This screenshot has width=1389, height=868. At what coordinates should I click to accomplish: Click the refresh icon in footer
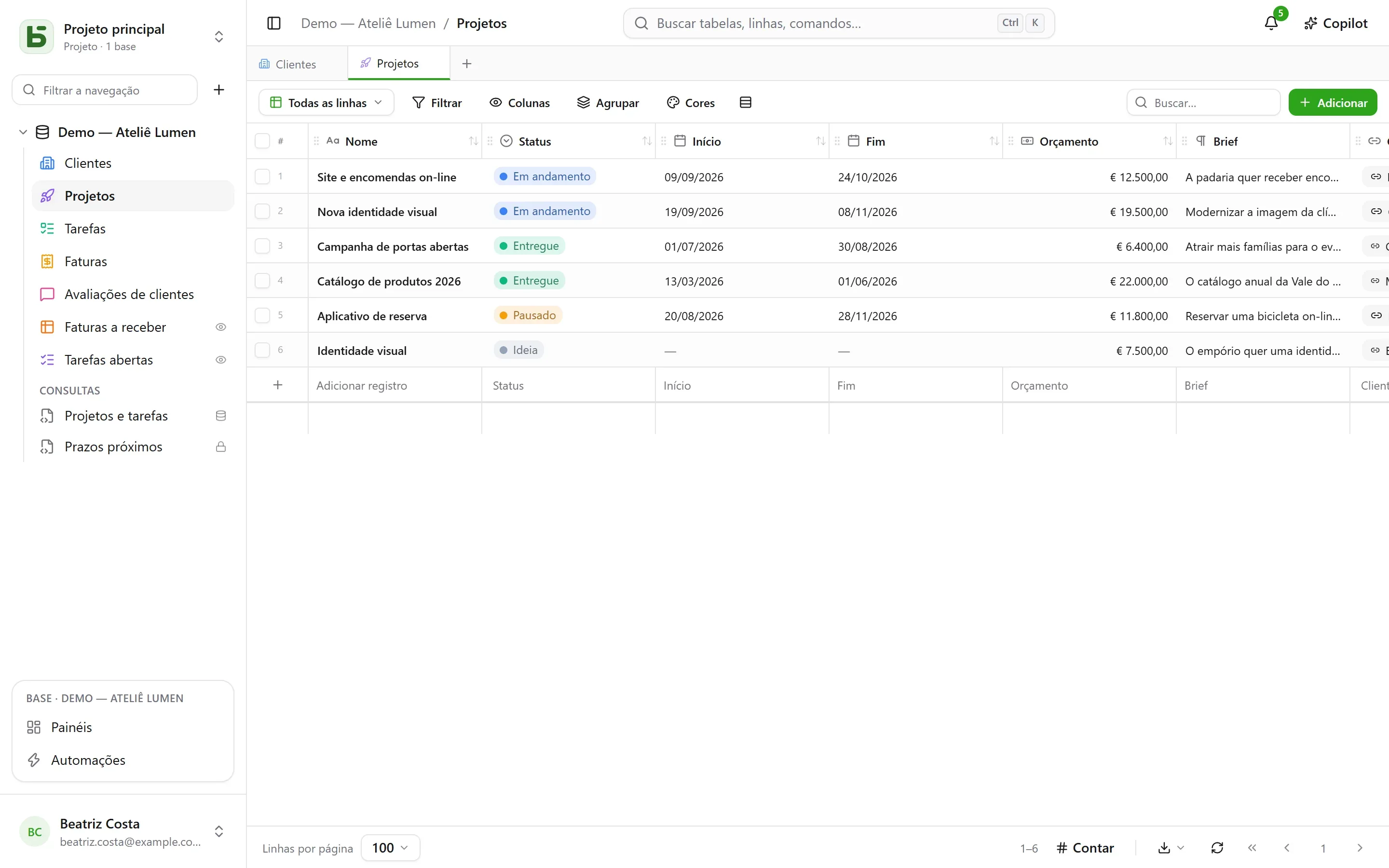click(x=1217, y=848)
